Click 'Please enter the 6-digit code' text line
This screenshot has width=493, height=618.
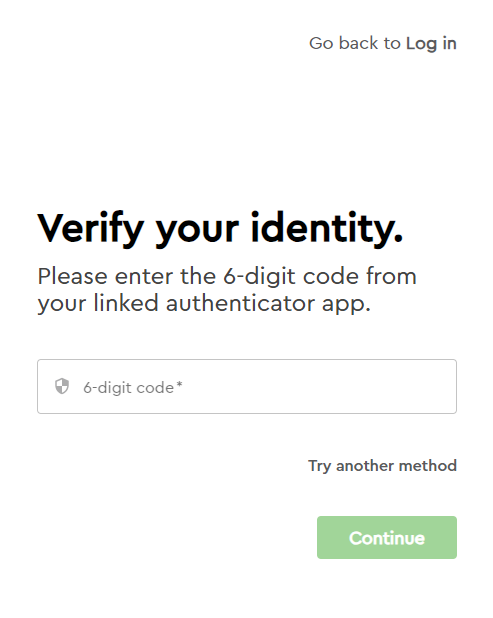227,276
